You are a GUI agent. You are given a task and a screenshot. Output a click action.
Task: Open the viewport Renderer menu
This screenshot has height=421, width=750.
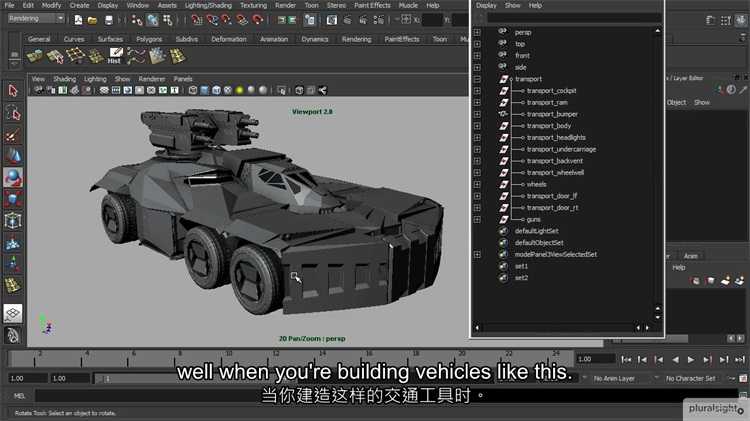[152, 79]
